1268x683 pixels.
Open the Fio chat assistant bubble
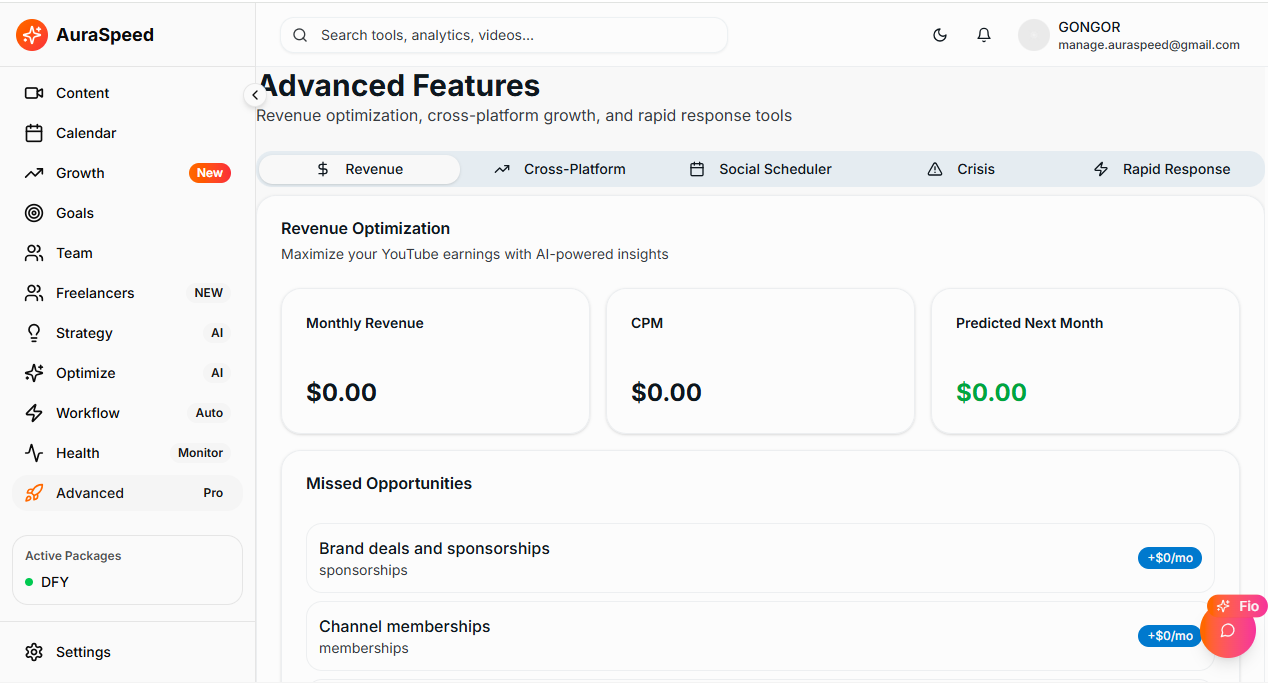(x=1228, y=628)
